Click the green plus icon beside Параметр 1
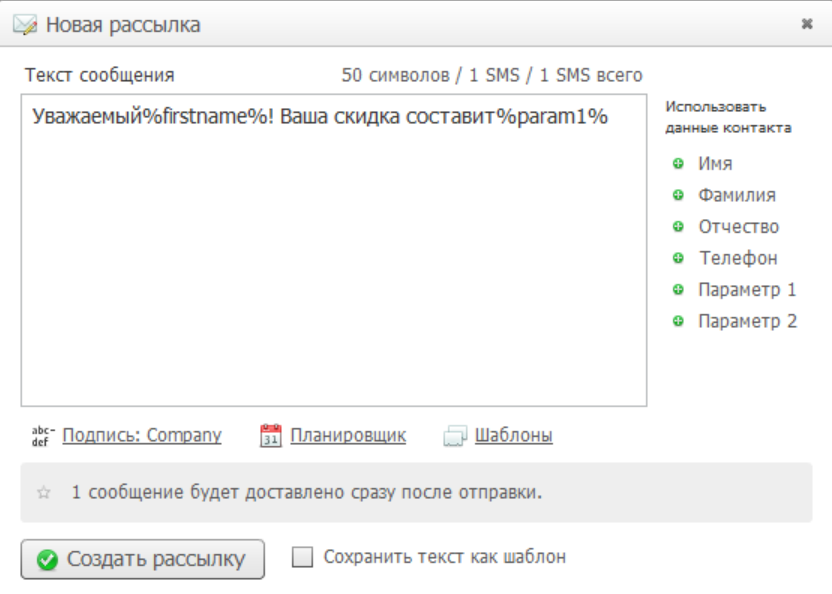This screenshot has height=594, width=832. 678,290
